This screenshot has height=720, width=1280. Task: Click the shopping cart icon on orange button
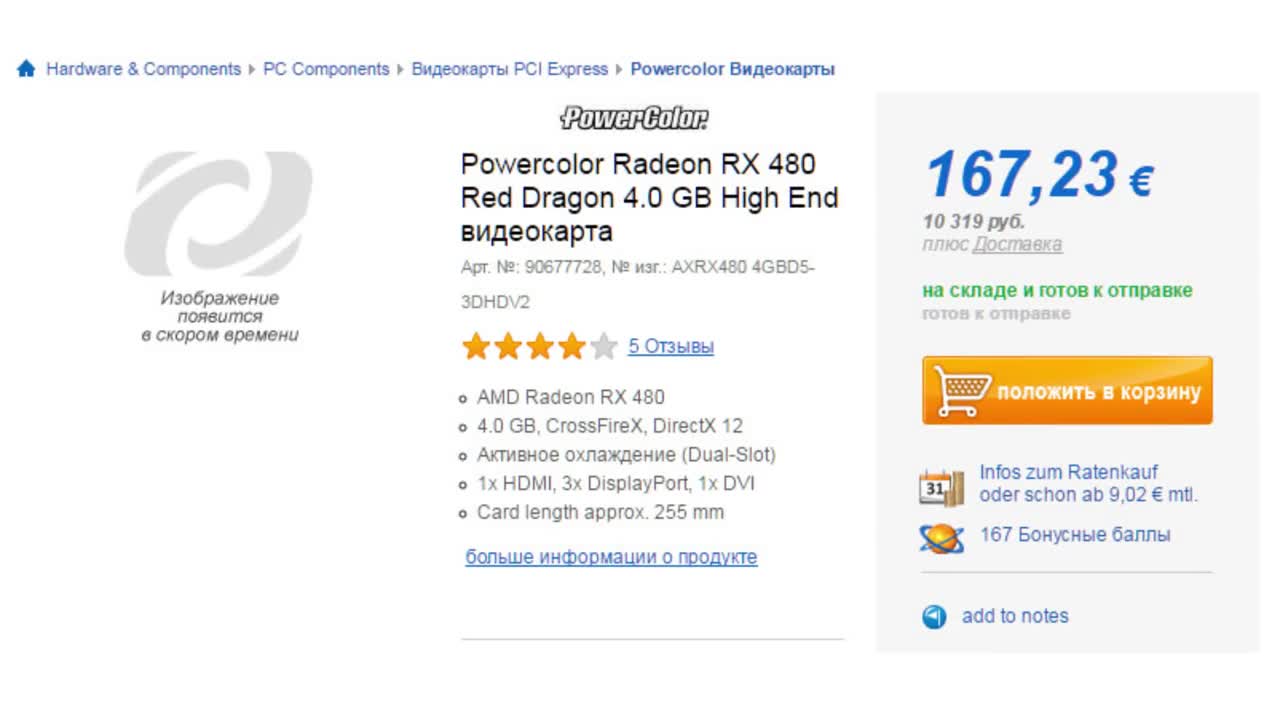[x=962, y=391]
